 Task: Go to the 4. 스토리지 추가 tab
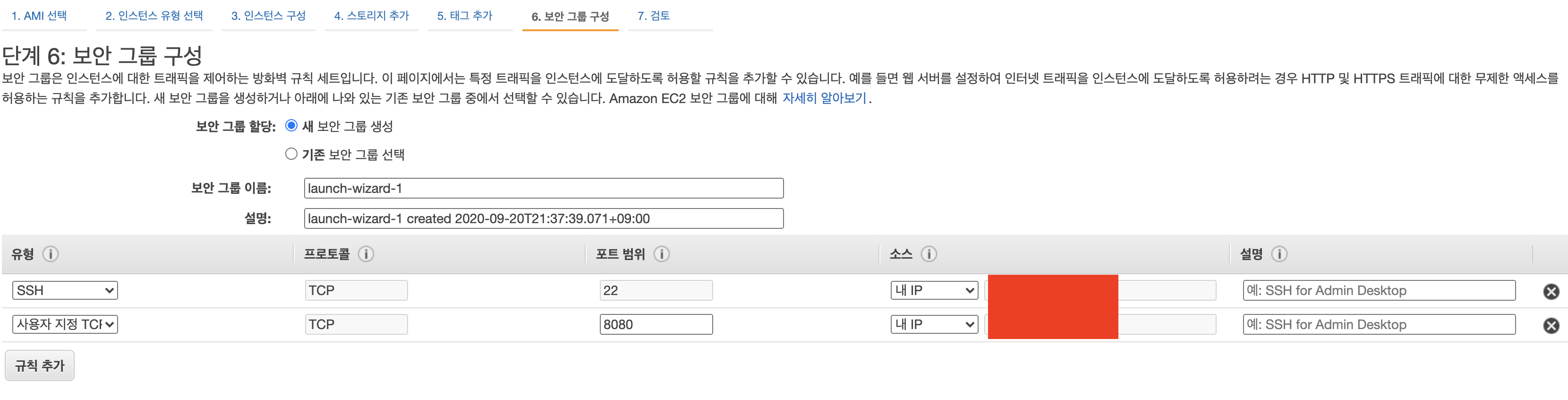click(371, 16)
